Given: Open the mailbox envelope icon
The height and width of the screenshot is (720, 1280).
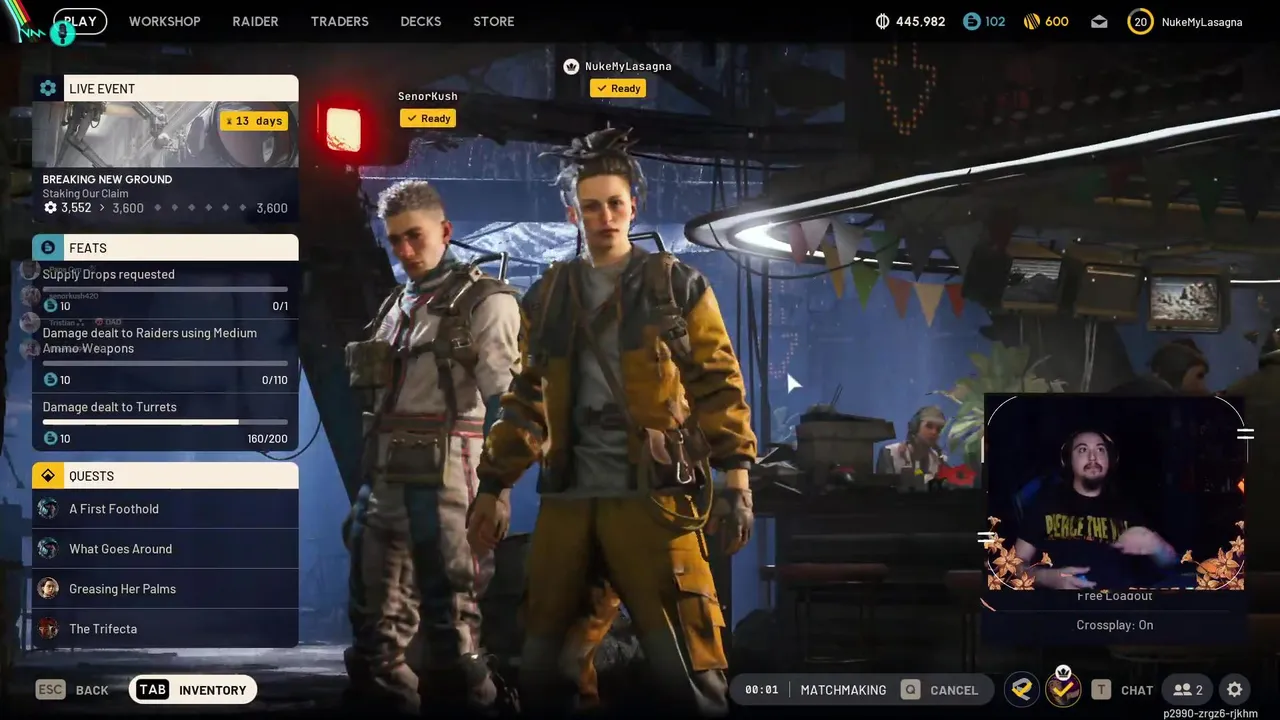Looking at the screenshot, I should (1099, 21).
